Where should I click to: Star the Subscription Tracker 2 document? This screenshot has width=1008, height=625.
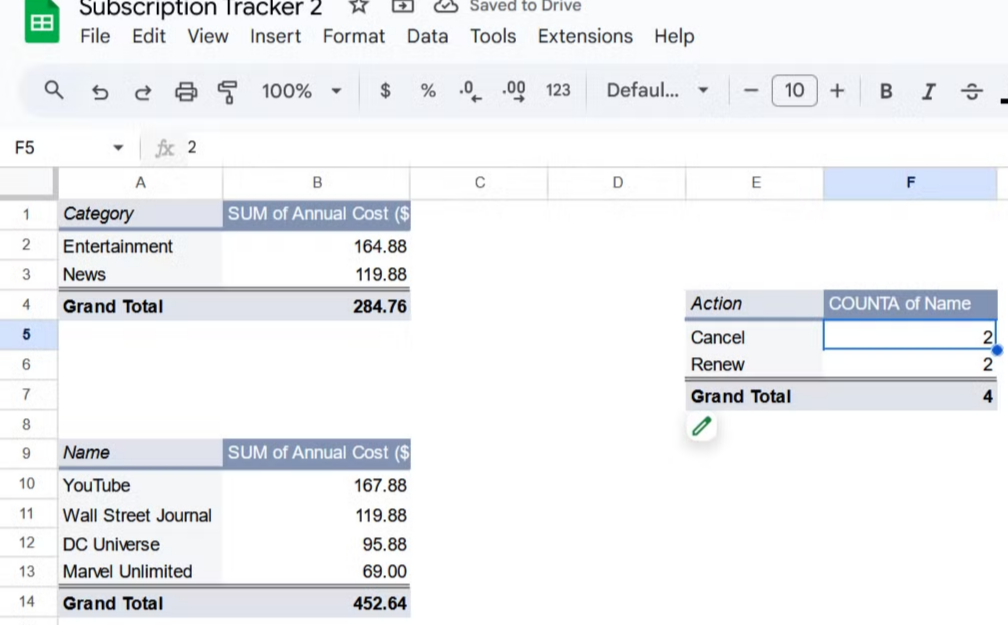(358, 6)
